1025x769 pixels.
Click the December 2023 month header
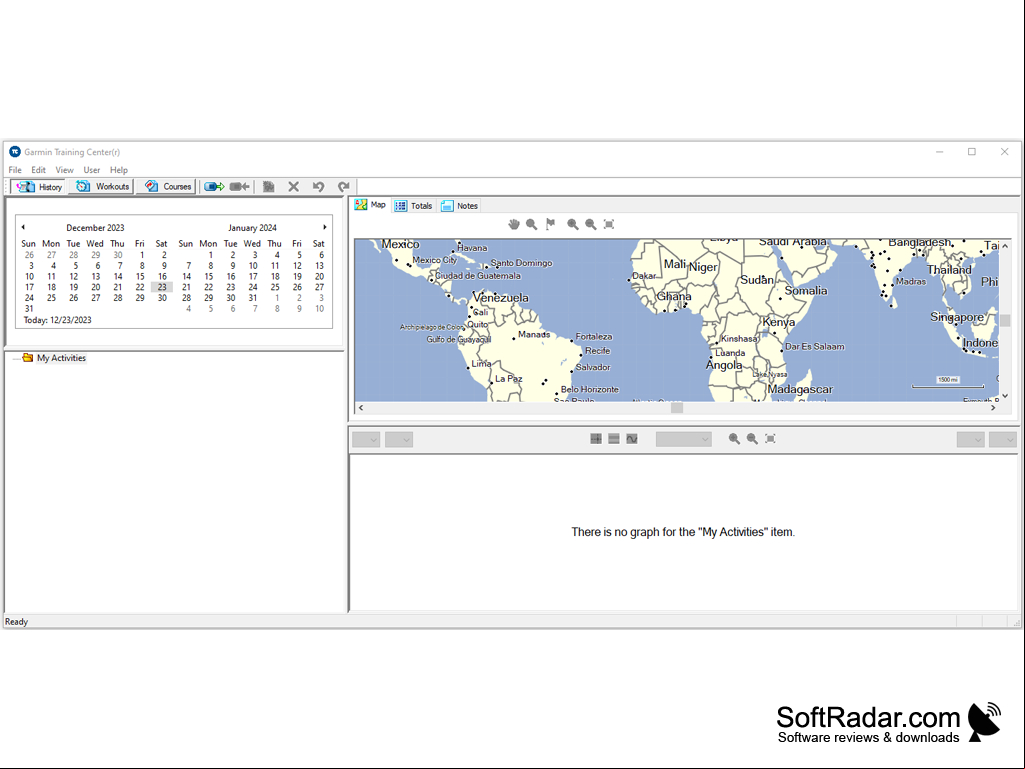click(x=95, y=228)
